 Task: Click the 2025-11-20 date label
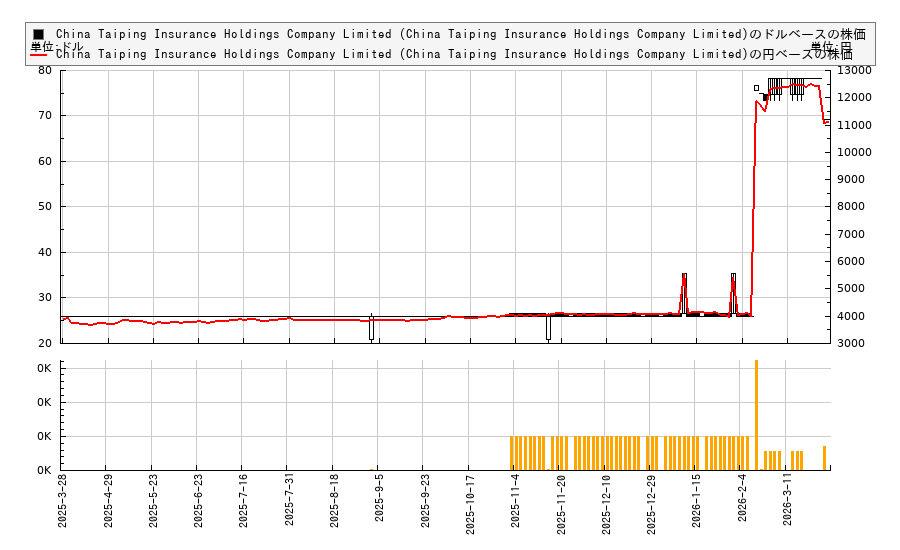561,504
